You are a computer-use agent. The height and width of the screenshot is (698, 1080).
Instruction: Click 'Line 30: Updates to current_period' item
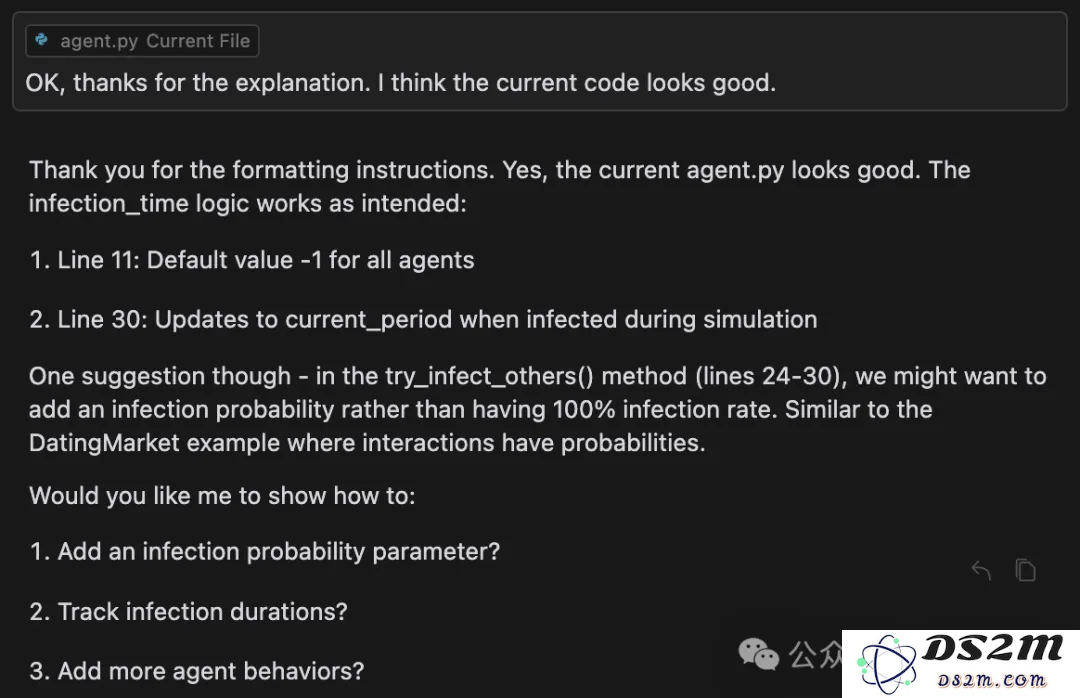pos(423,319)
